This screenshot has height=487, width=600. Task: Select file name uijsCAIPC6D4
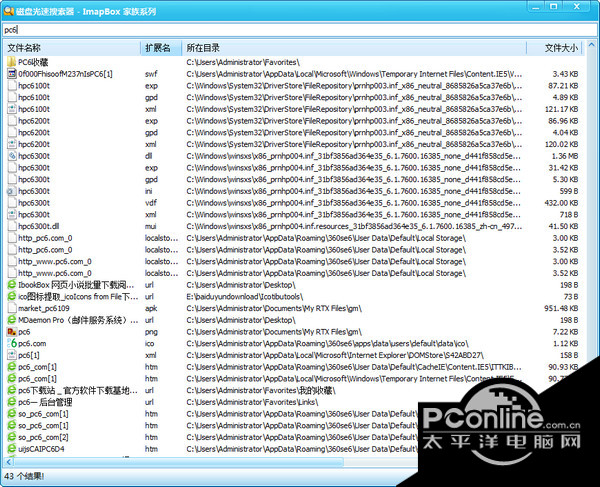pos(41,449)
